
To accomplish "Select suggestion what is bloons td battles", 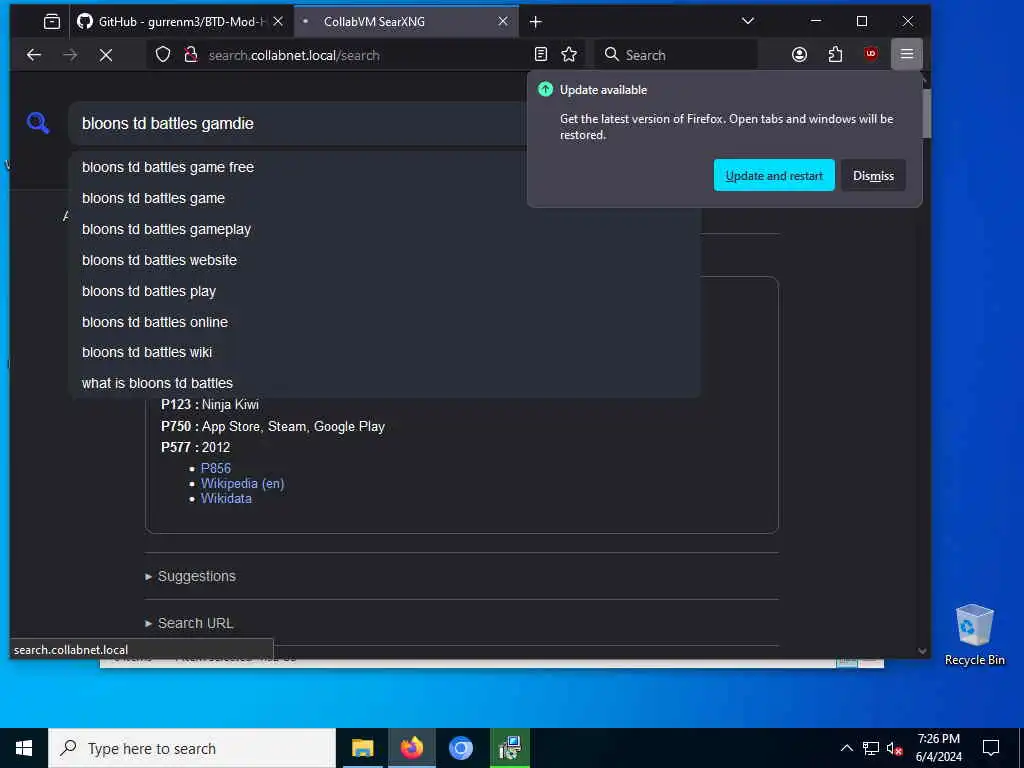I will [385, 383].
